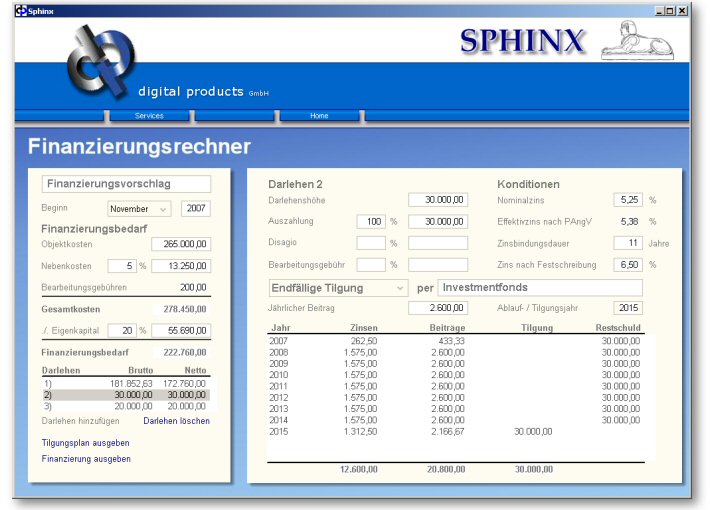Viewport: 710px width, 510px height.
Task: Click the Sphinx statue image
Action: pyautogui.click(x=637, y=40)
